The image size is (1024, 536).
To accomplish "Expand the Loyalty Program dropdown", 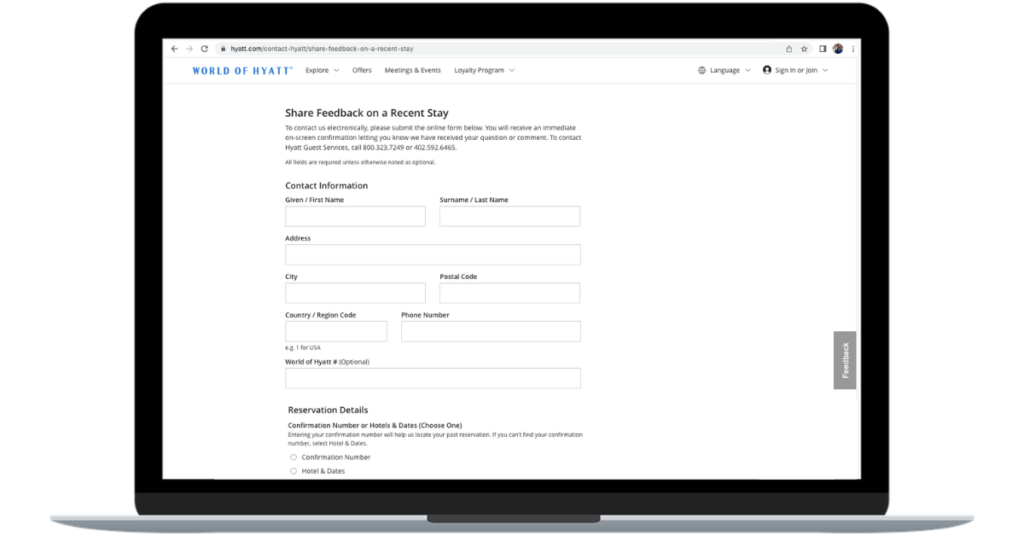I will coord(484,71).
